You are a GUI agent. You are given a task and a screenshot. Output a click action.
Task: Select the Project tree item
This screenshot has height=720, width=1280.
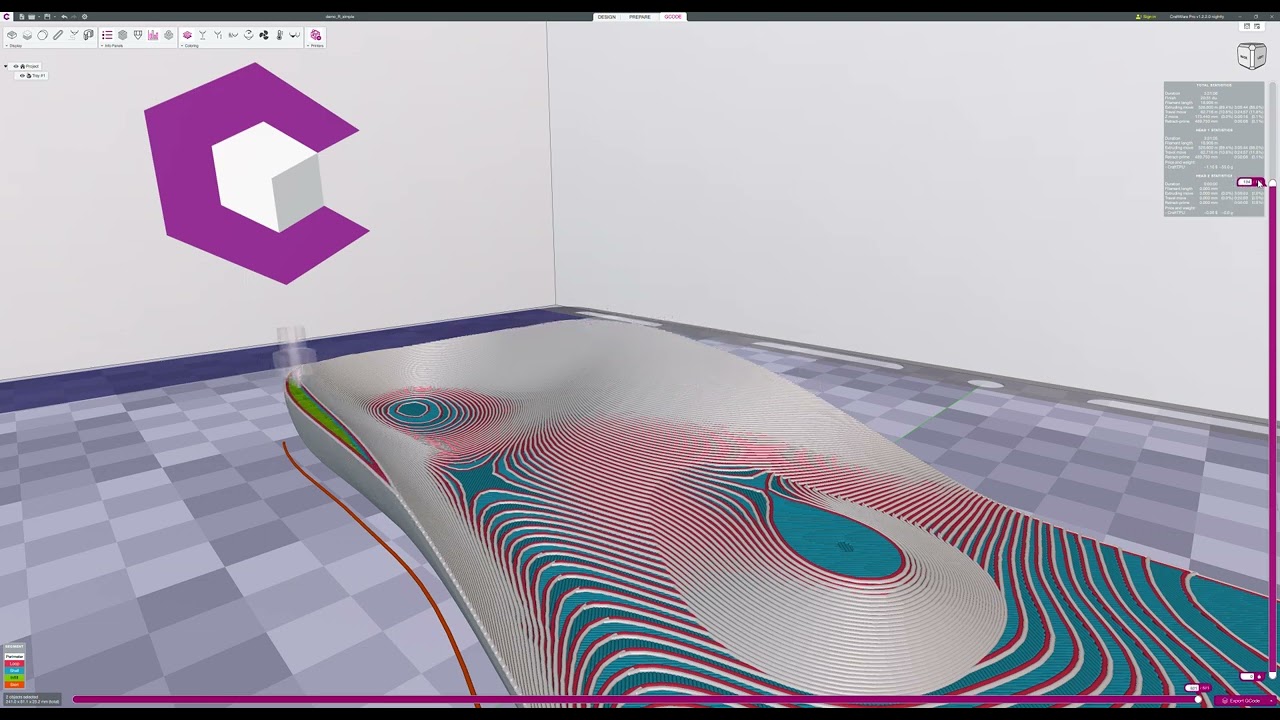point(32,66)
